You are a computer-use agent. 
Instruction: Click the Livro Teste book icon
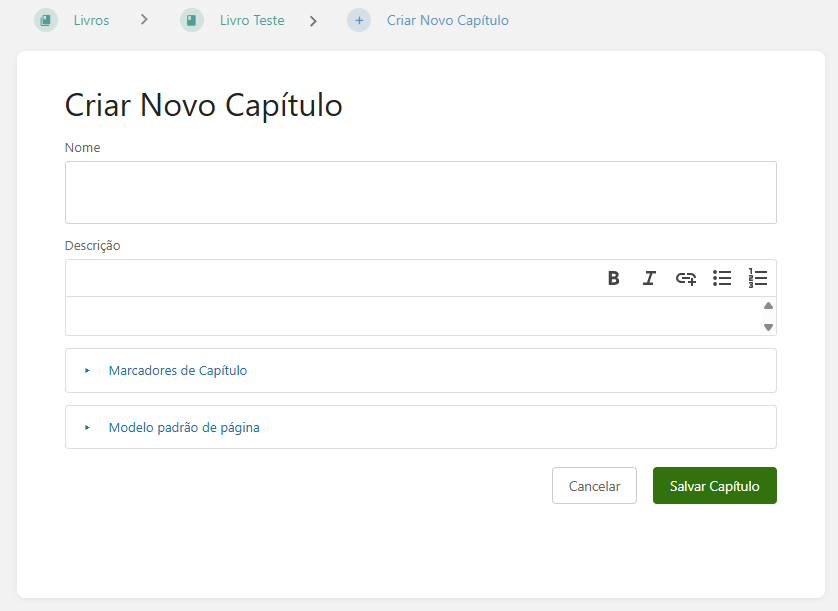click(x=192, y=20)
